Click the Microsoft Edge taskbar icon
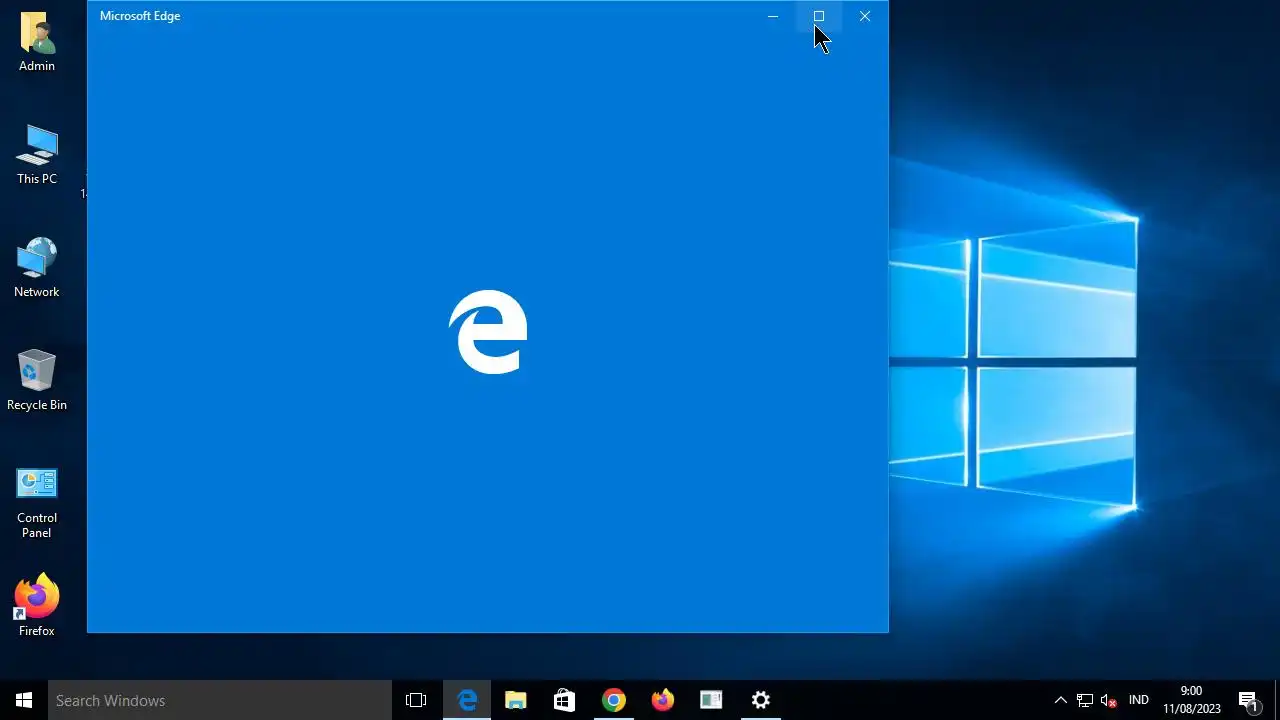 pos(467,700)
